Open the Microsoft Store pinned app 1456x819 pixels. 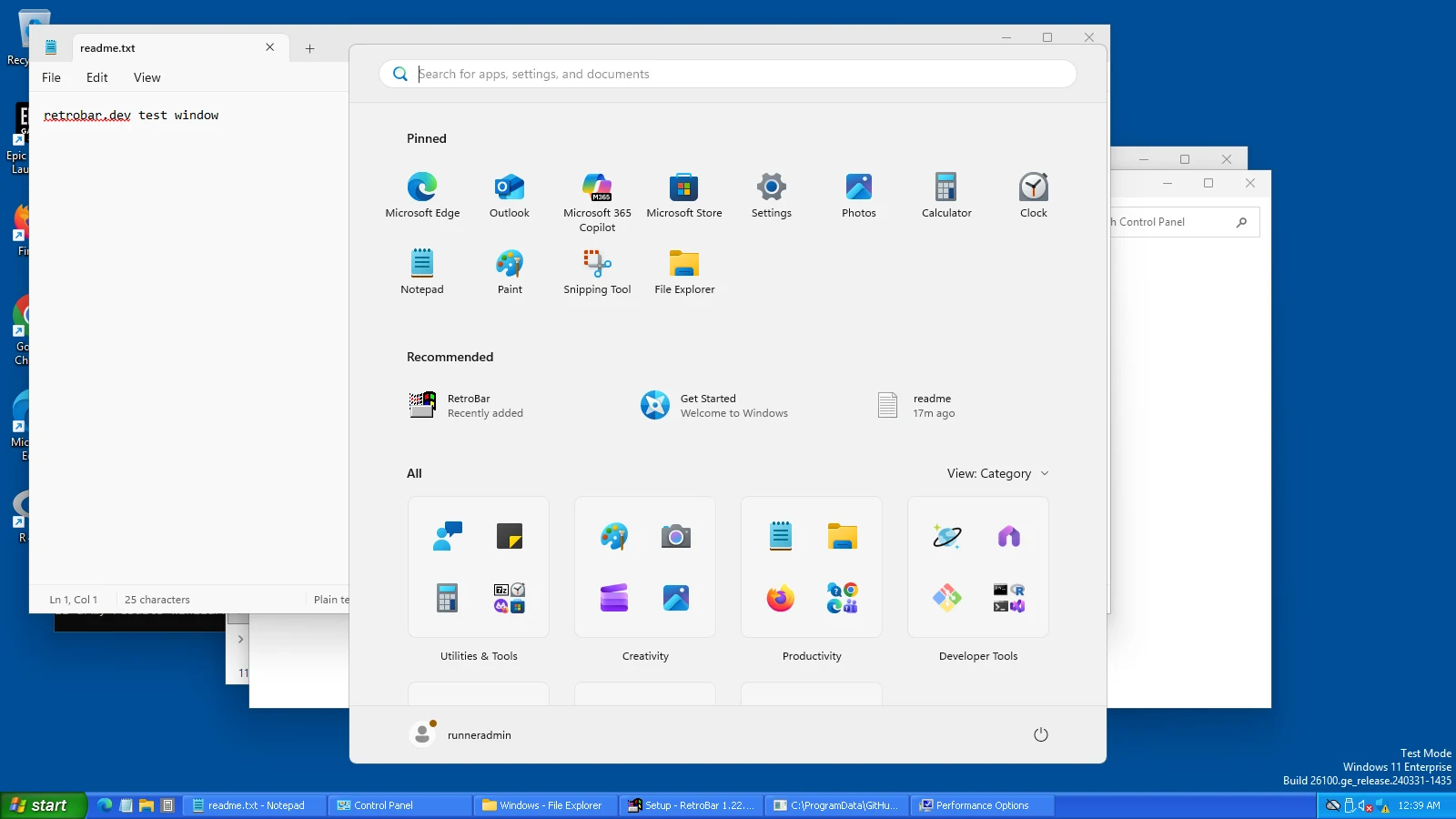click(684, 195)
